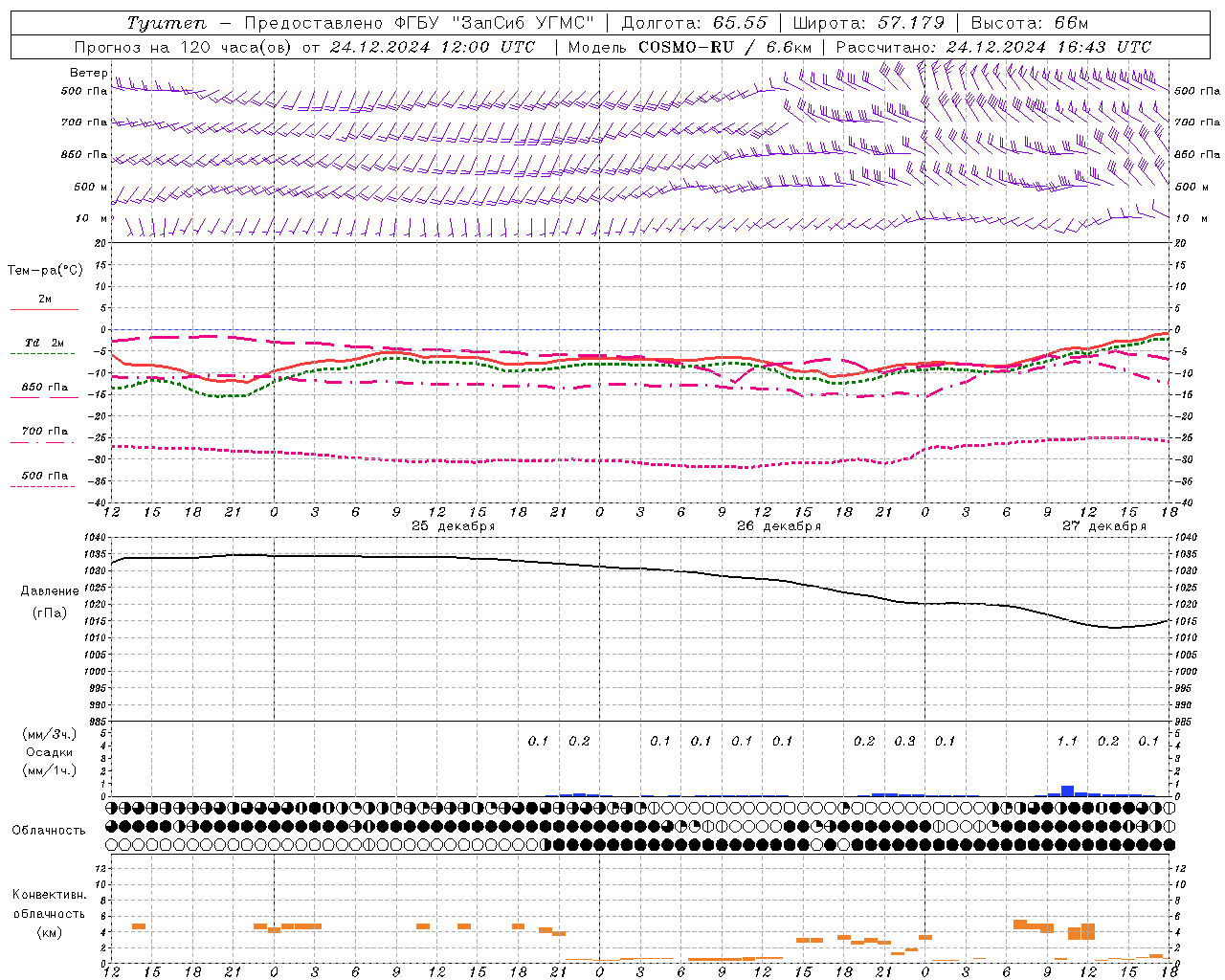Select the "Прогноз на 120 часа(ов)" text

pyautogui.click(x=184, y=47)
